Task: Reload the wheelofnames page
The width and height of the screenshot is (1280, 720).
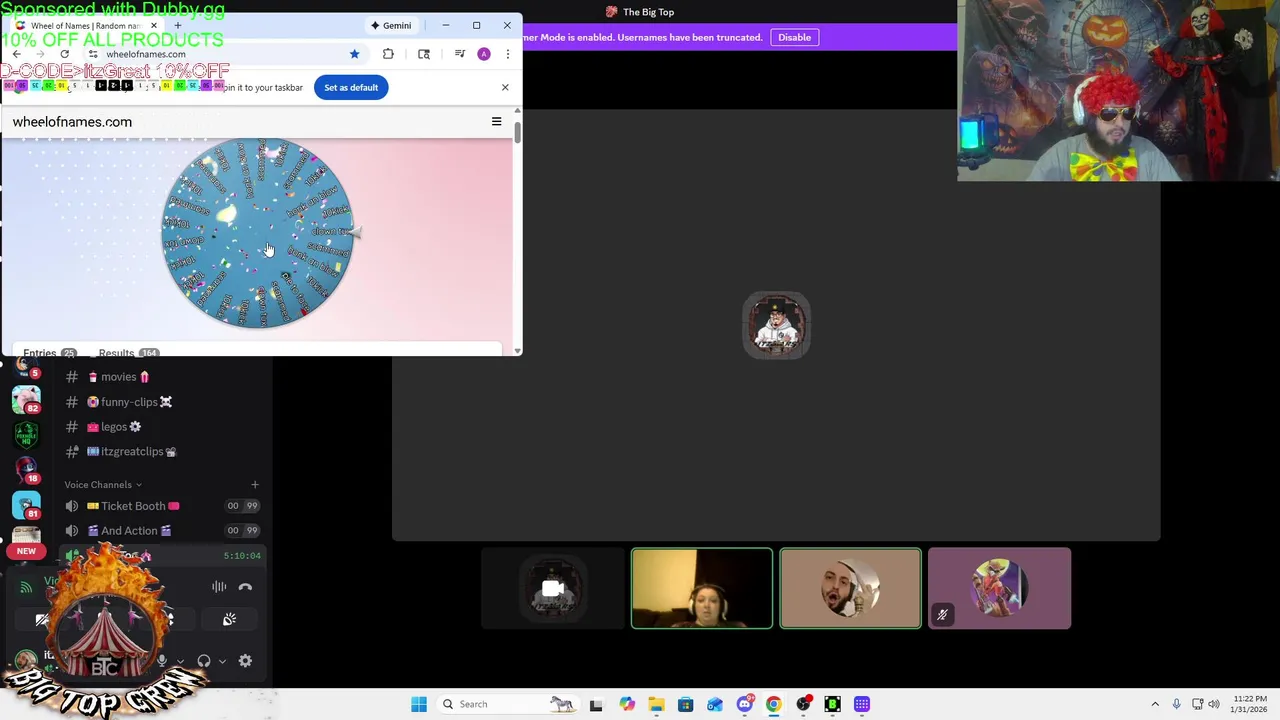Action: (x=65, y=54)
